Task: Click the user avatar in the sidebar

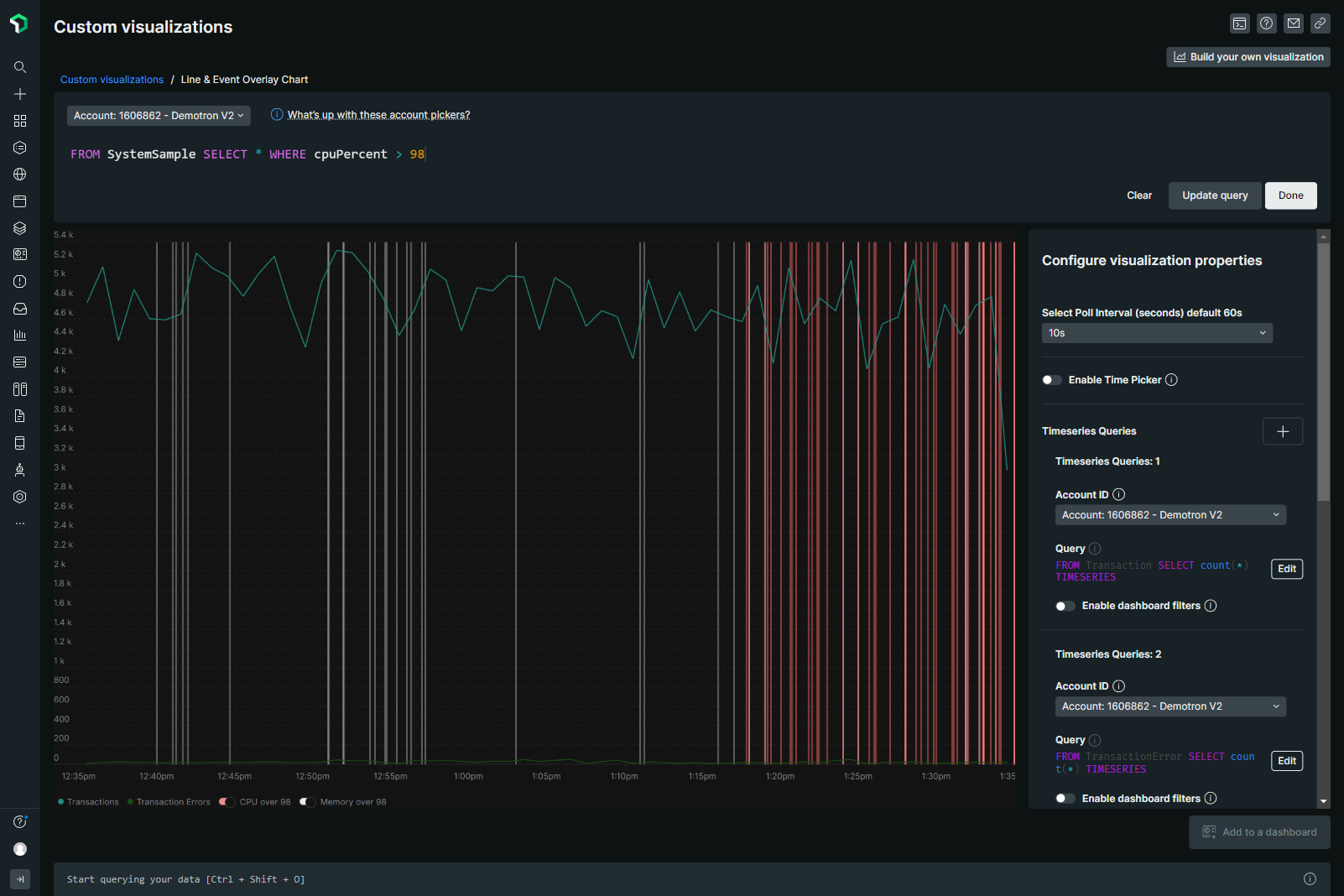Action: 20,849
